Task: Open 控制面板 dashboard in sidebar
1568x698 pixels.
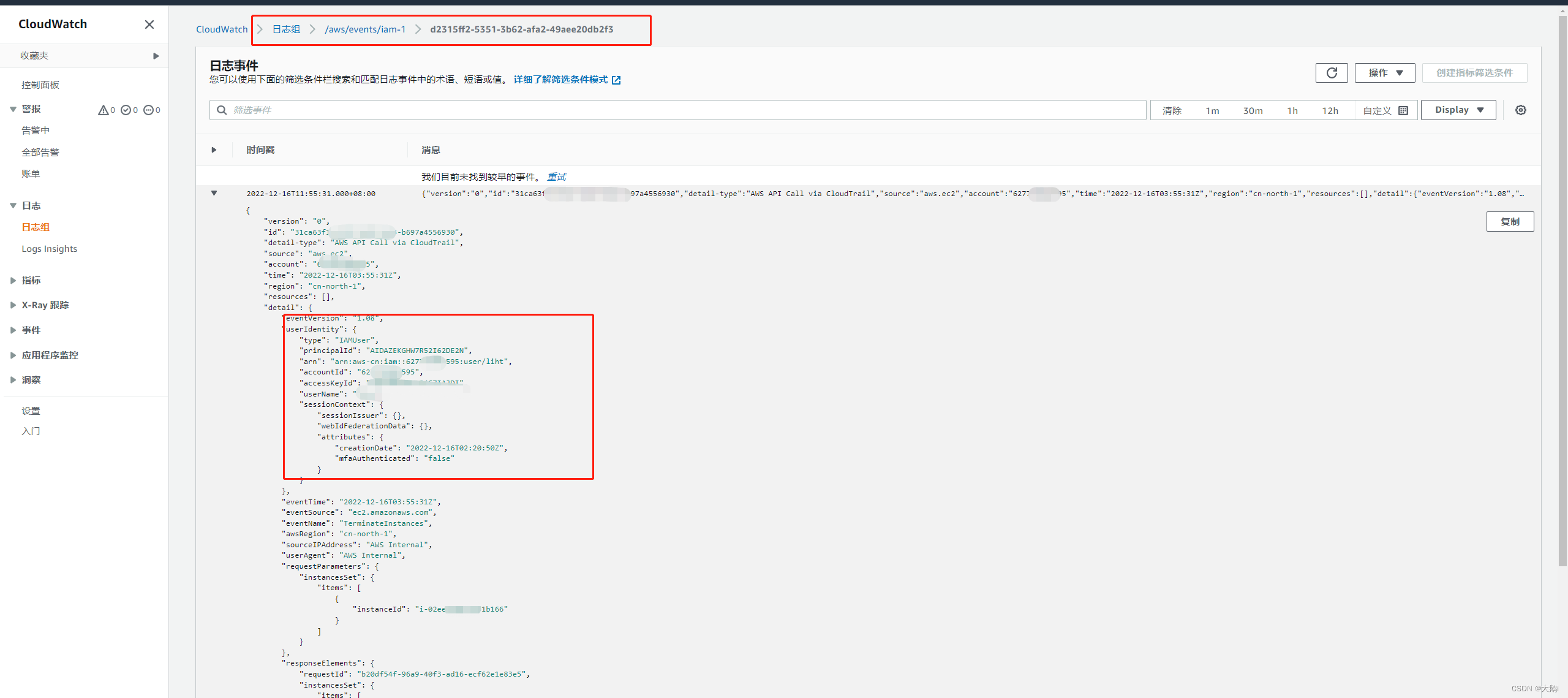Action: tap(40, 85)
